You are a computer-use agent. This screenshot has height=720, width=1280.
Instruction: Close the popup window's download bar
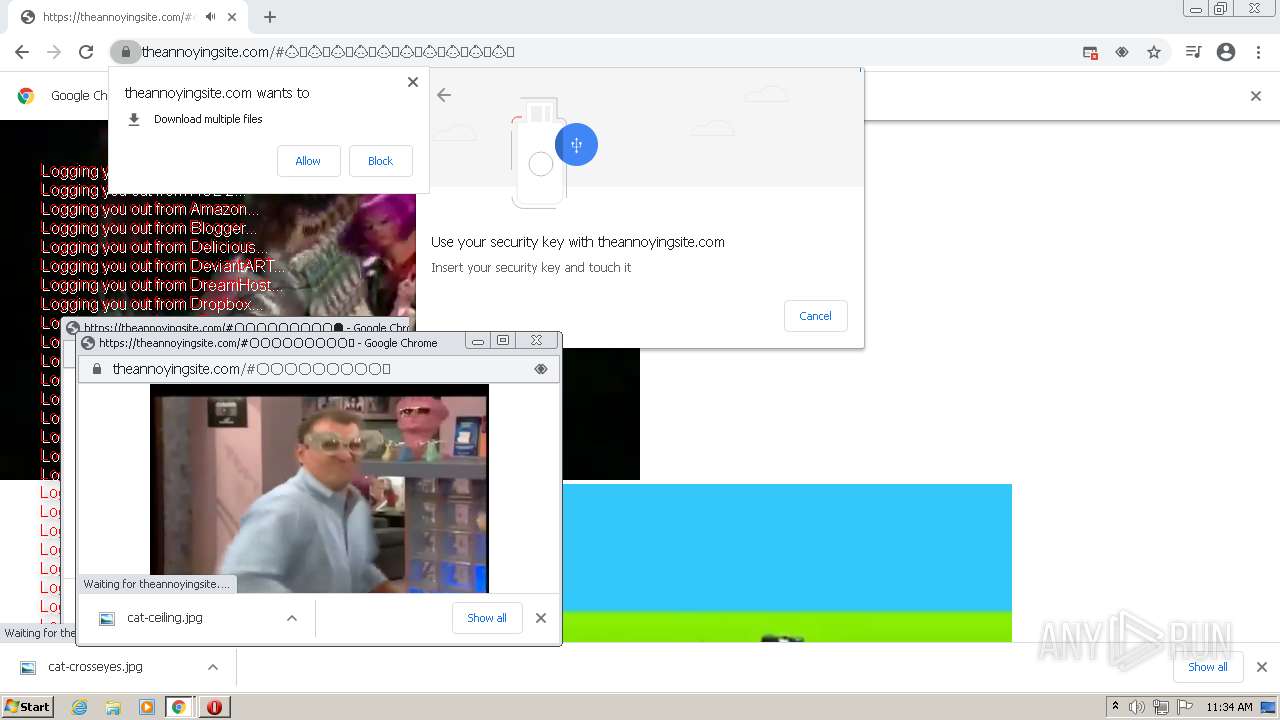[x=541, y=618]
